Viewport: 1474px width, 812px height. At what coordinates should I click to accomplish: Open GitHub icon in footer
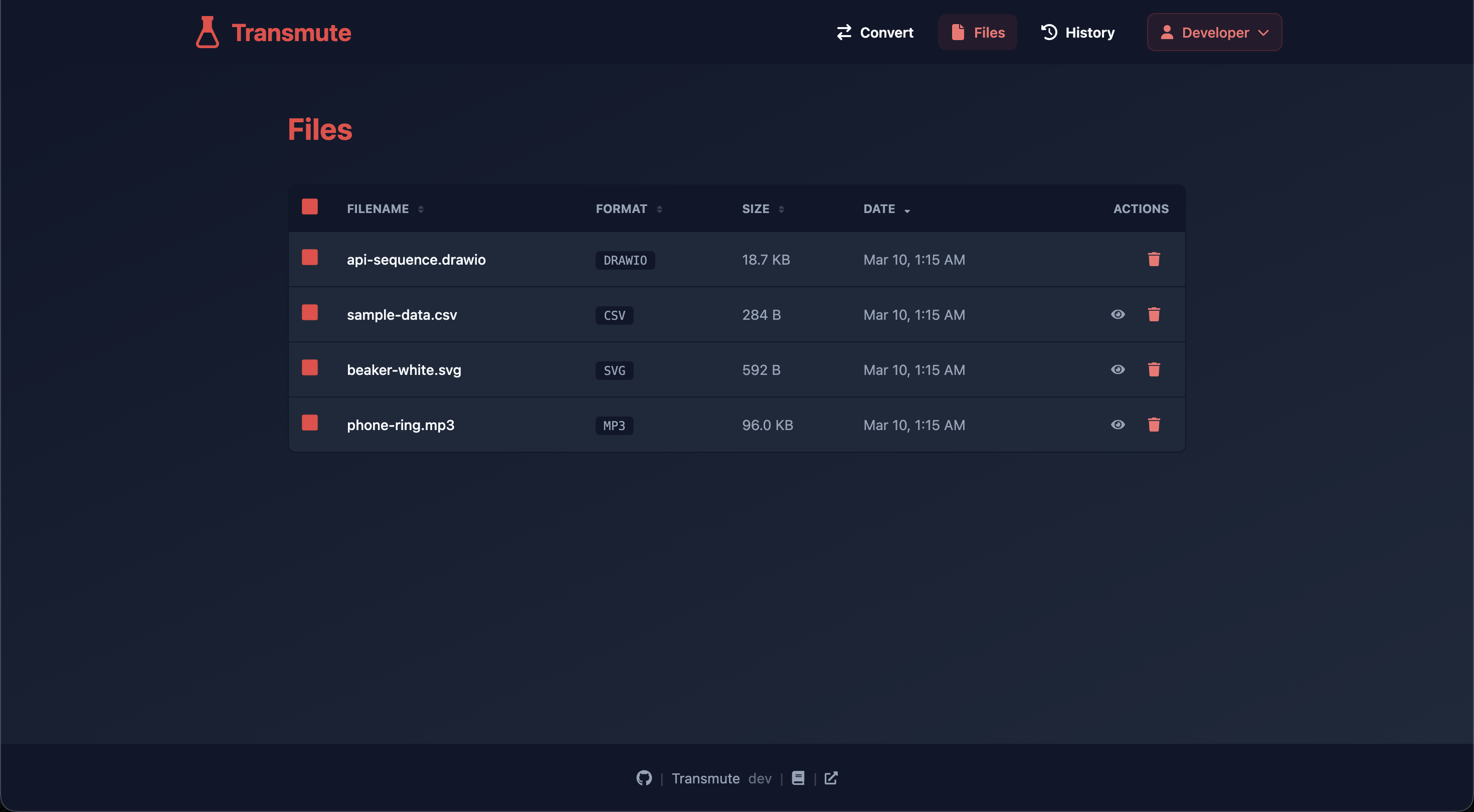tap(644, 778)
